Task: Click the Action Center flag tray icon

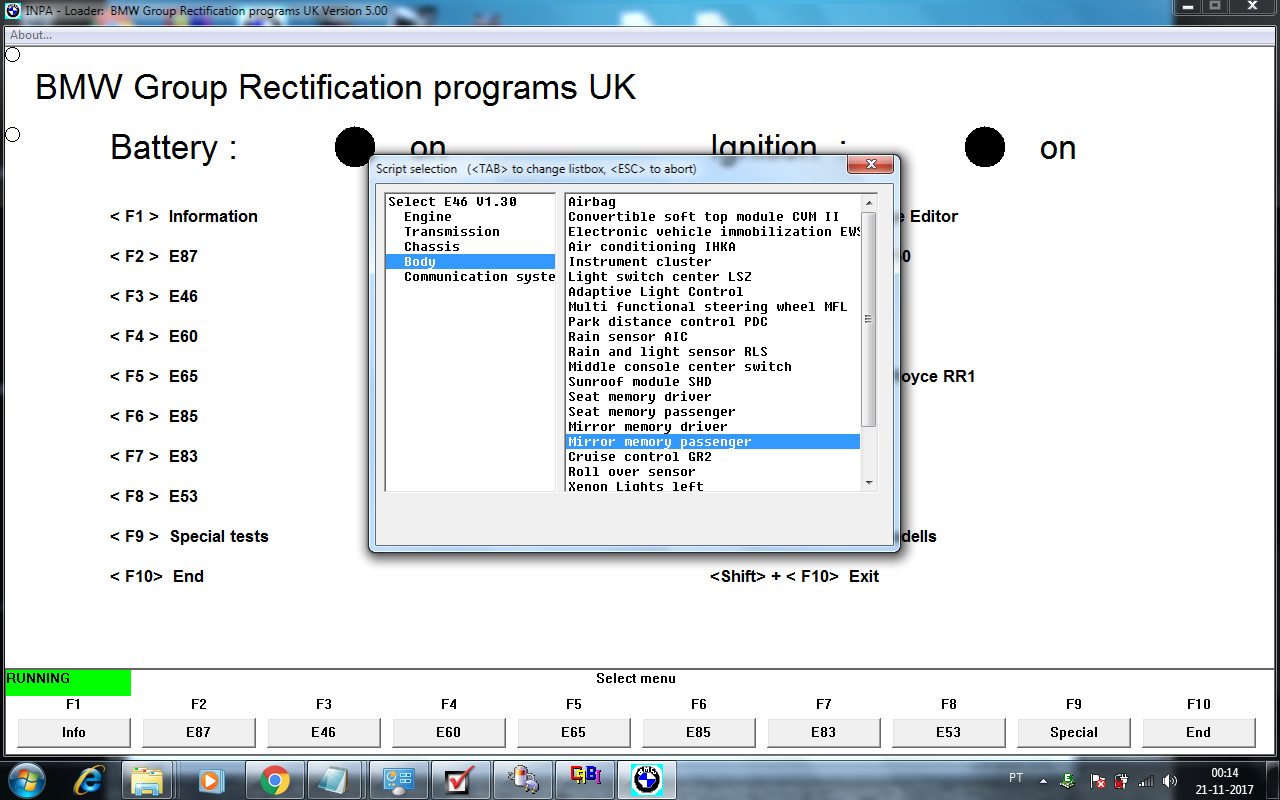Action: pyautogui.click(x=1098, y=780)
